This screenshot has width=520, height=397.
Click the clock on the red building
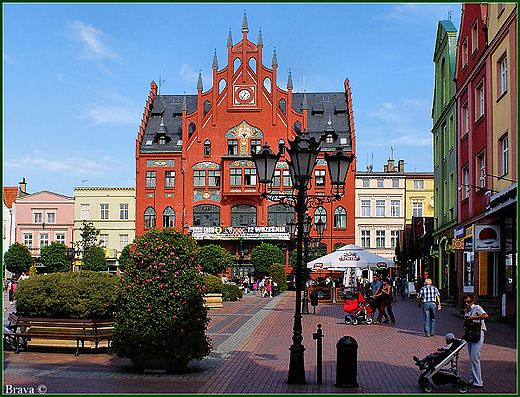pos(244,95)
